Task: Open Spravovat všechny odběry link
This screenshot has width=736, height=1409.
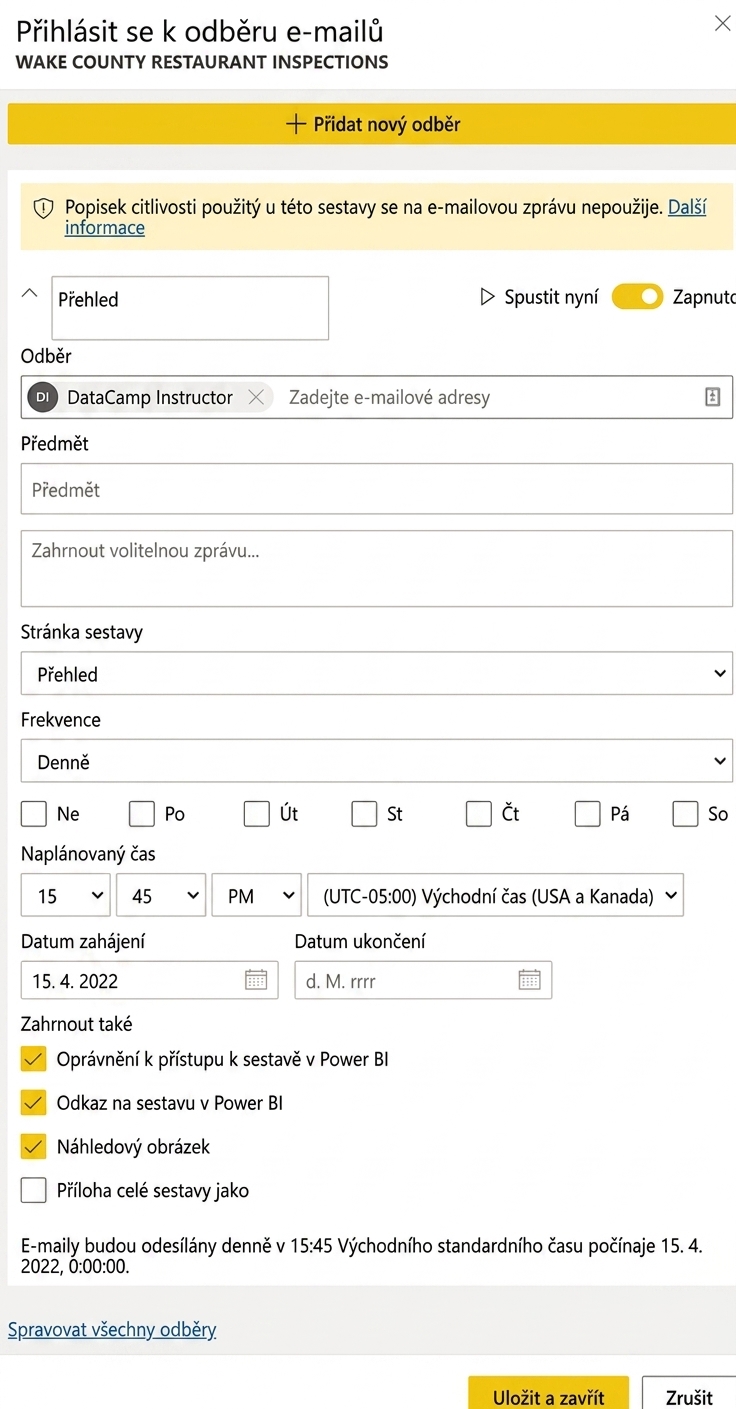Action: pos(112,1329)
